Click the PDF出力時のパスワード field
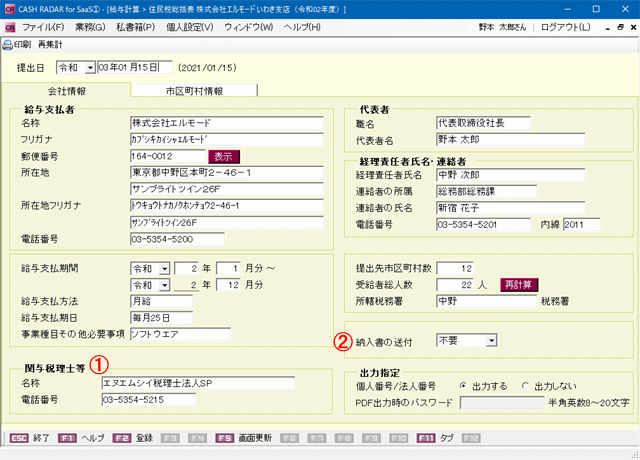640x460 pixels. coord(502,403)
